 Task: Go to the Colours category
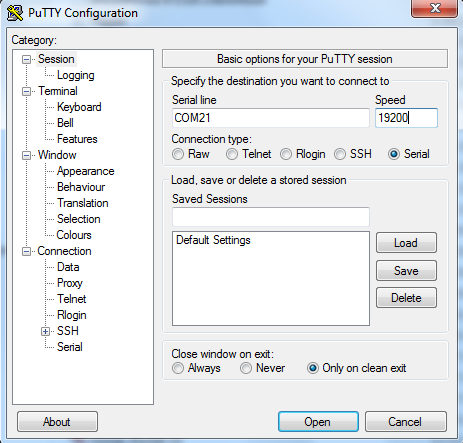[74, 235]
